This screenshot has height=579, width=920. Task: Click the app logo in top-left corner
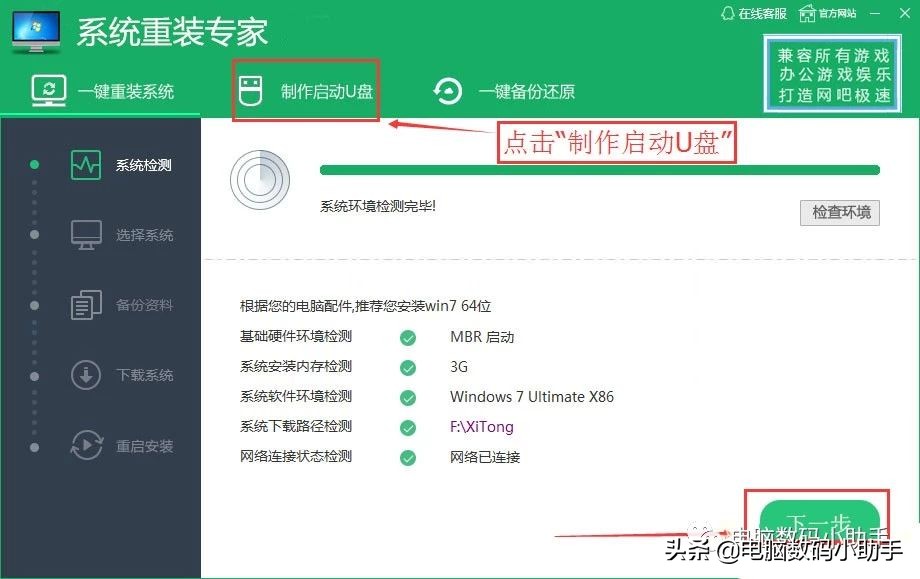pos(35,30)
